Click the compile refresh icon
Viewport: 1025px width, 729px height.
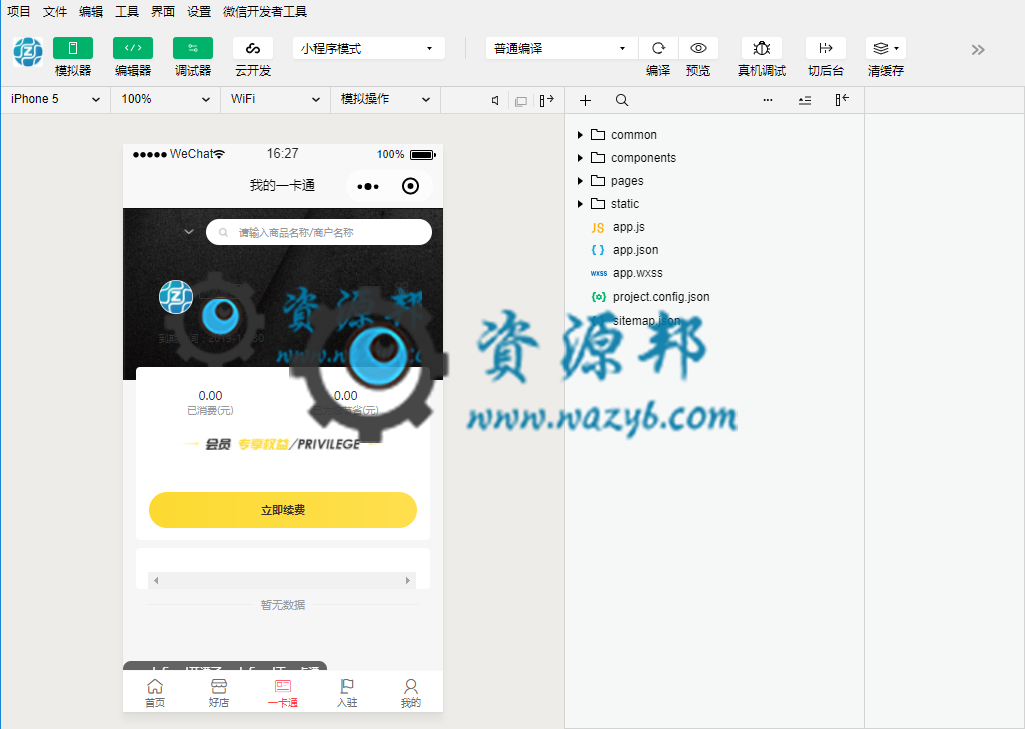pos(658,48)
